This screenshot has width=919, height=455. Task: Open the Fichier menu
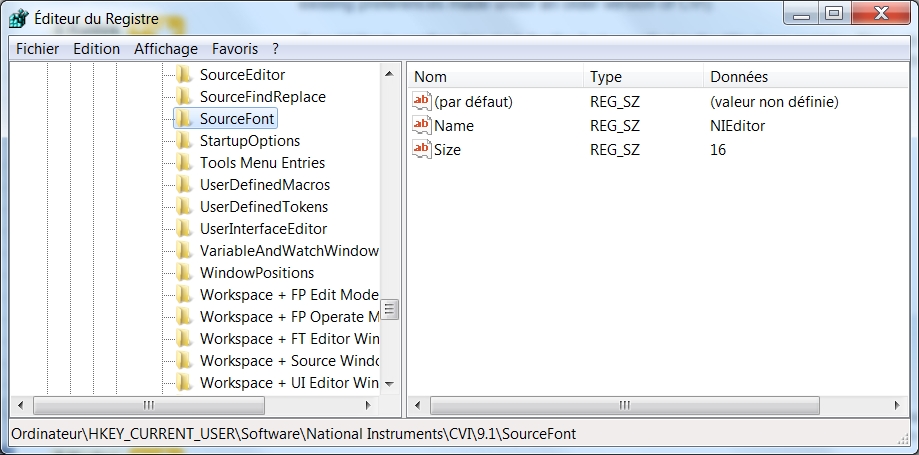[38, 48]
